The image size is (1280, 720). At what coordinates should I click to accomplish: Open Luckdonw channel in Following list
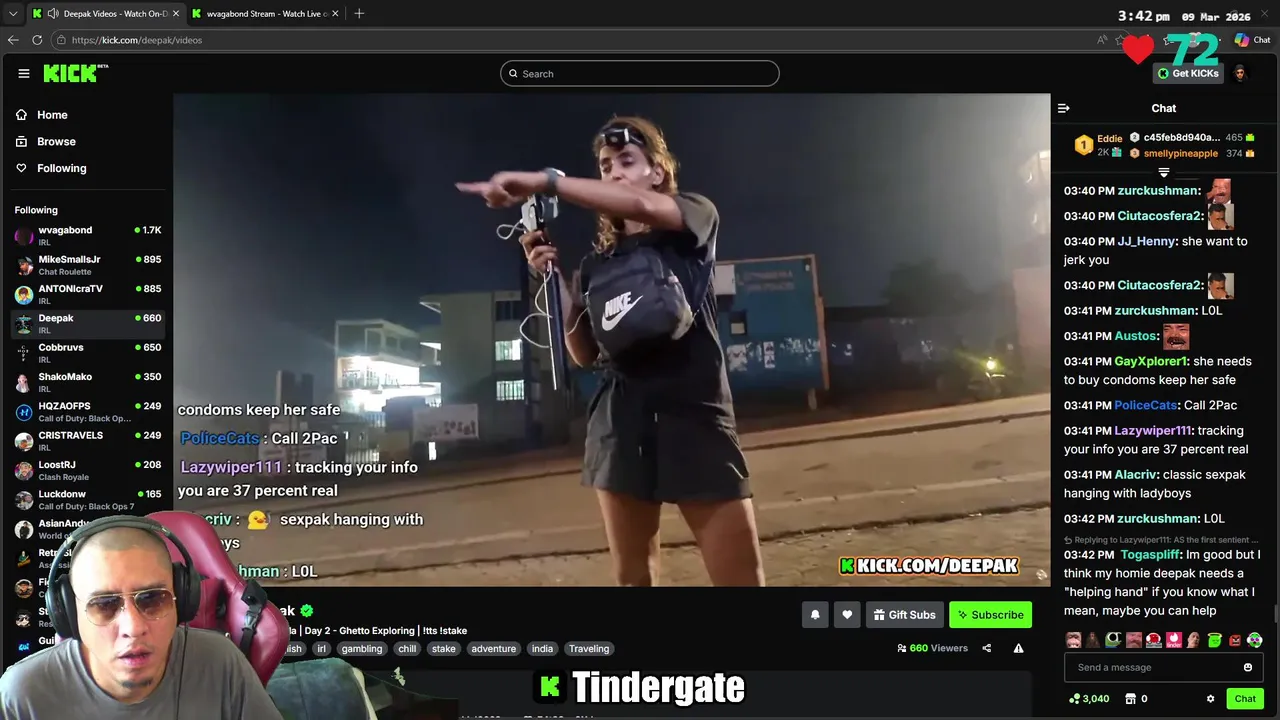point(88,499)
